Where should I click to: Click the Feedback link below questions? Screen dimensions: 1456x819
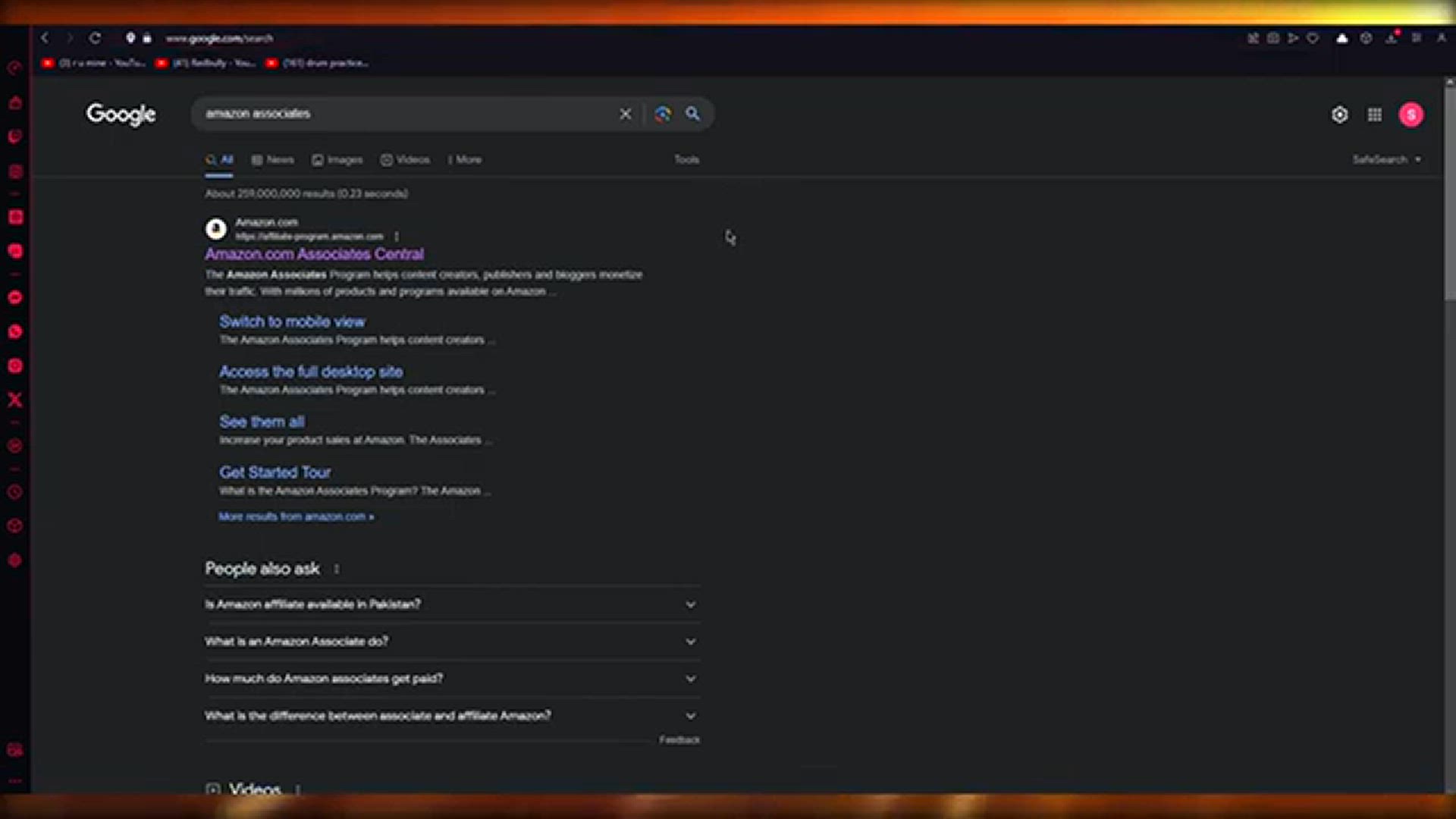[x=679, y=739]
